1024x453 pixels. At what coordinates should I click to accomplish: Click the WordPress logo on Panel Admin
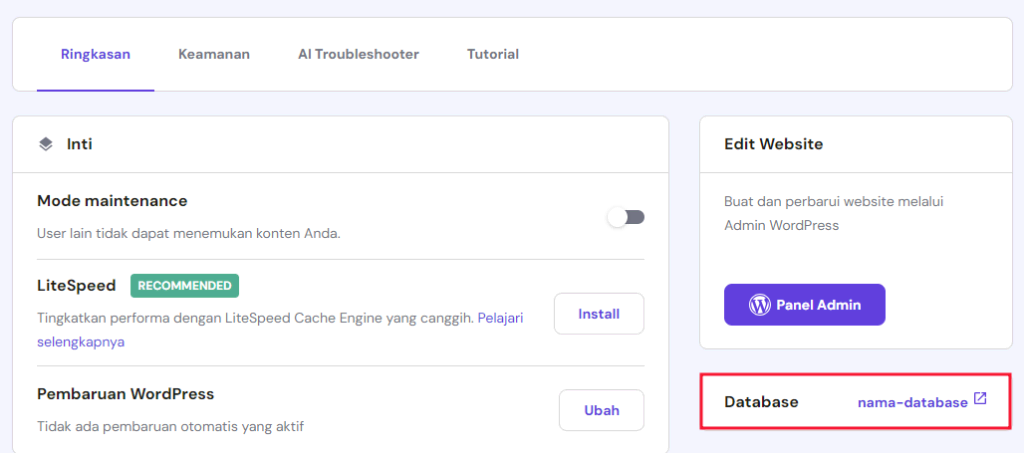pos(760,304)
